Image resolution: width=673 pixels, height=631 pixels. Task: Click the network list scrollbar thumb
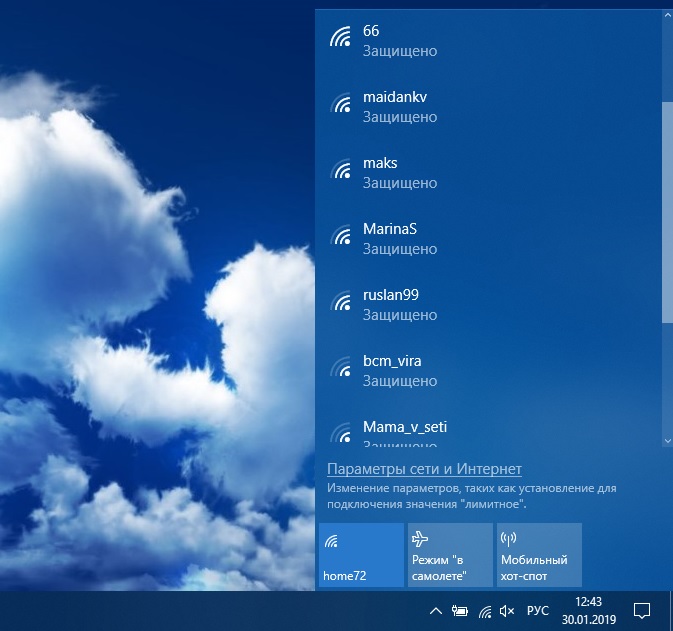667,212
